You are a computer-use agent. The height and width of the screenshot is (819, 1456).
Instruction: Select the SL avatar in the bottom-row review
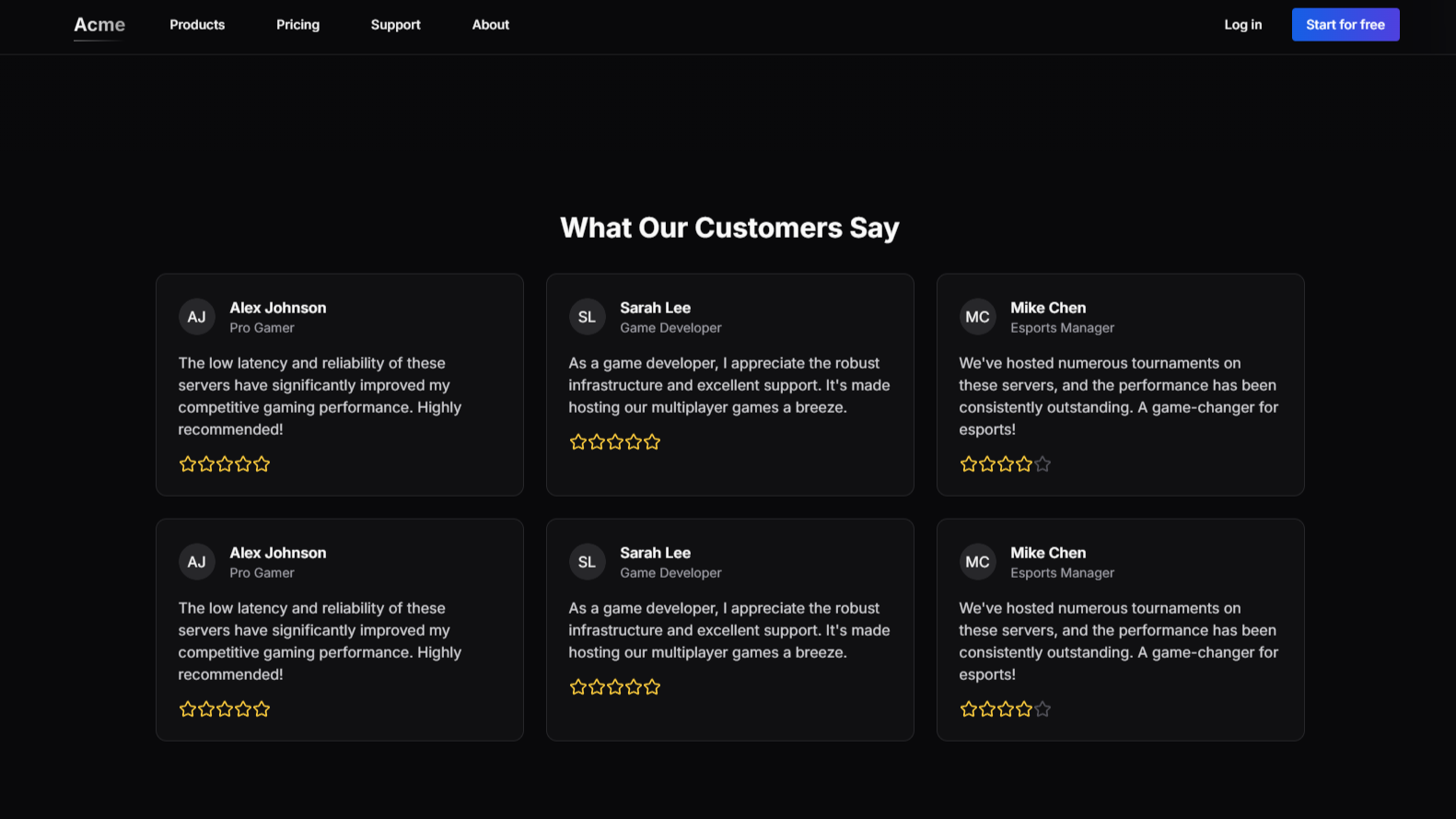click(x=587, y=562)
